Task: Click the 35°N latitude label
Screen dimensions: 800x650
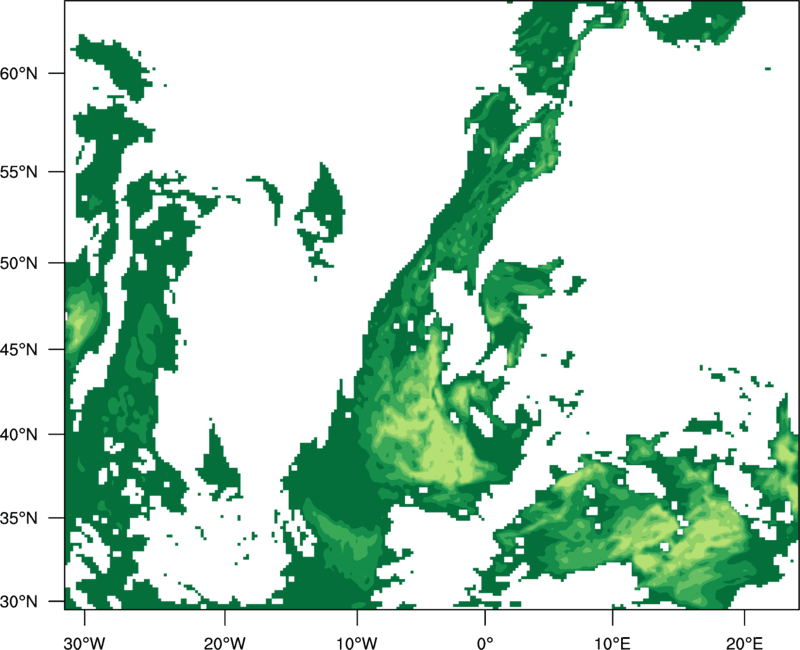Action: coord(19,518)
